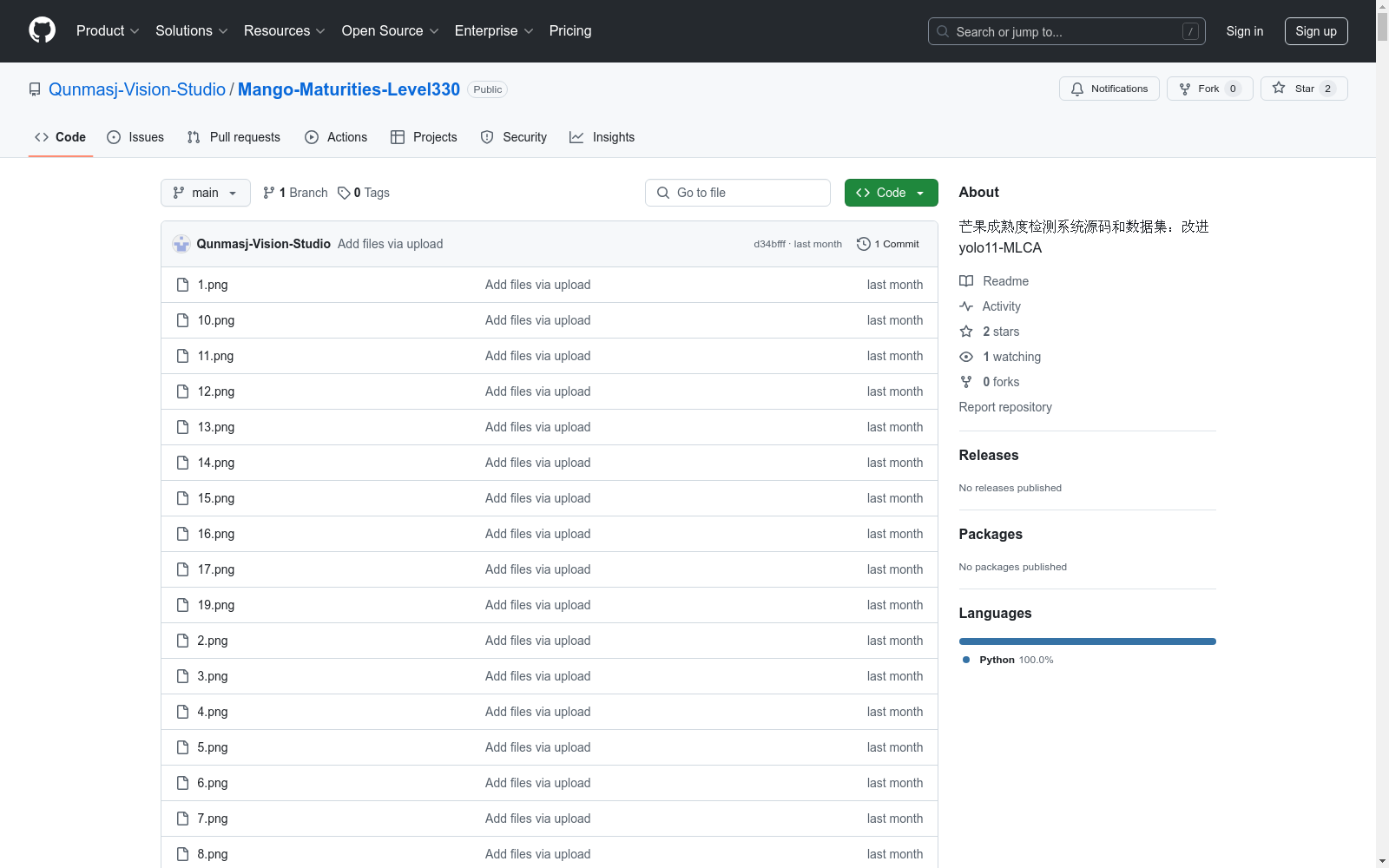The width and height of the screenshot is (1389, 868).
Task: Click the file icon for 1.png
Action: tap(182, 285)
